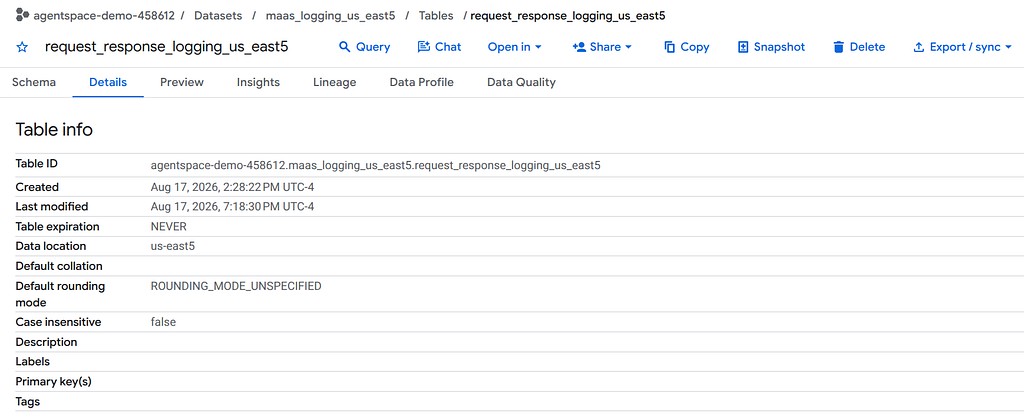1024x419 pixels.
Task: Open the Lineage tab
Action: tap(334, 82)
